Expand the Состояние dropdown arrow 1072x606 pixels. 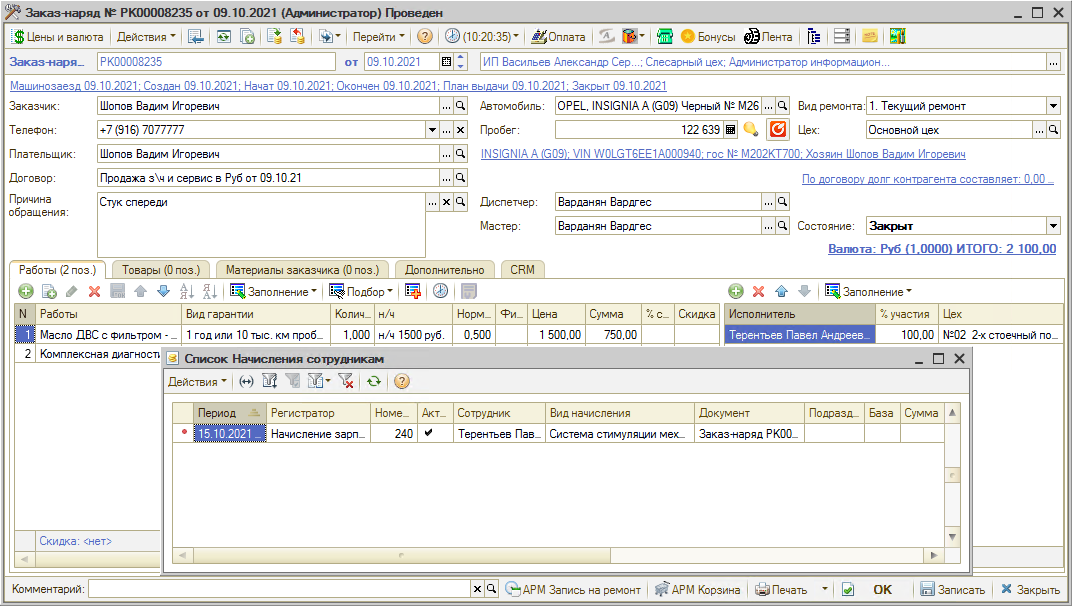tap(1053, 226)
